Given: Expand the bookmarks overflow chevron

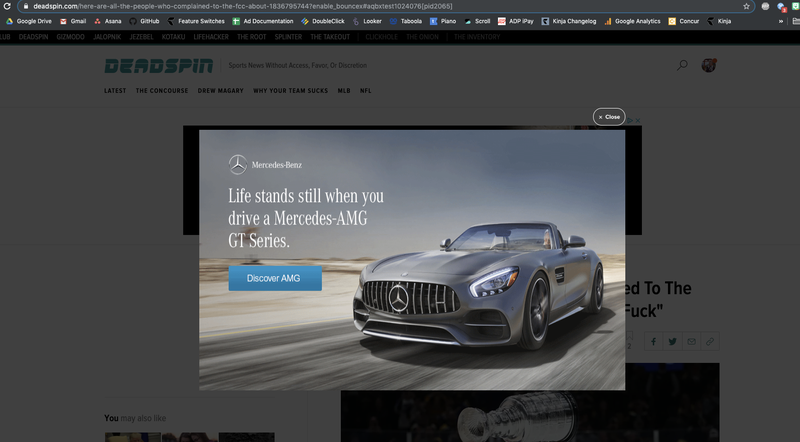Looking at the screenshot, I should pyautogui.click(x=781, y=21).
